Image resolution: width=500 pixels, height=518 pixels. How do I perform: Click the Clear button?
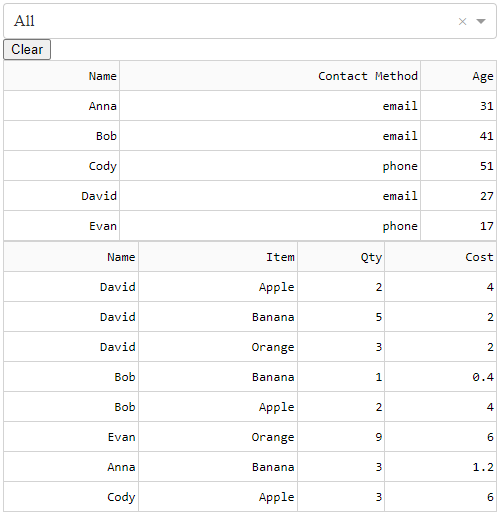pos(27,49)
